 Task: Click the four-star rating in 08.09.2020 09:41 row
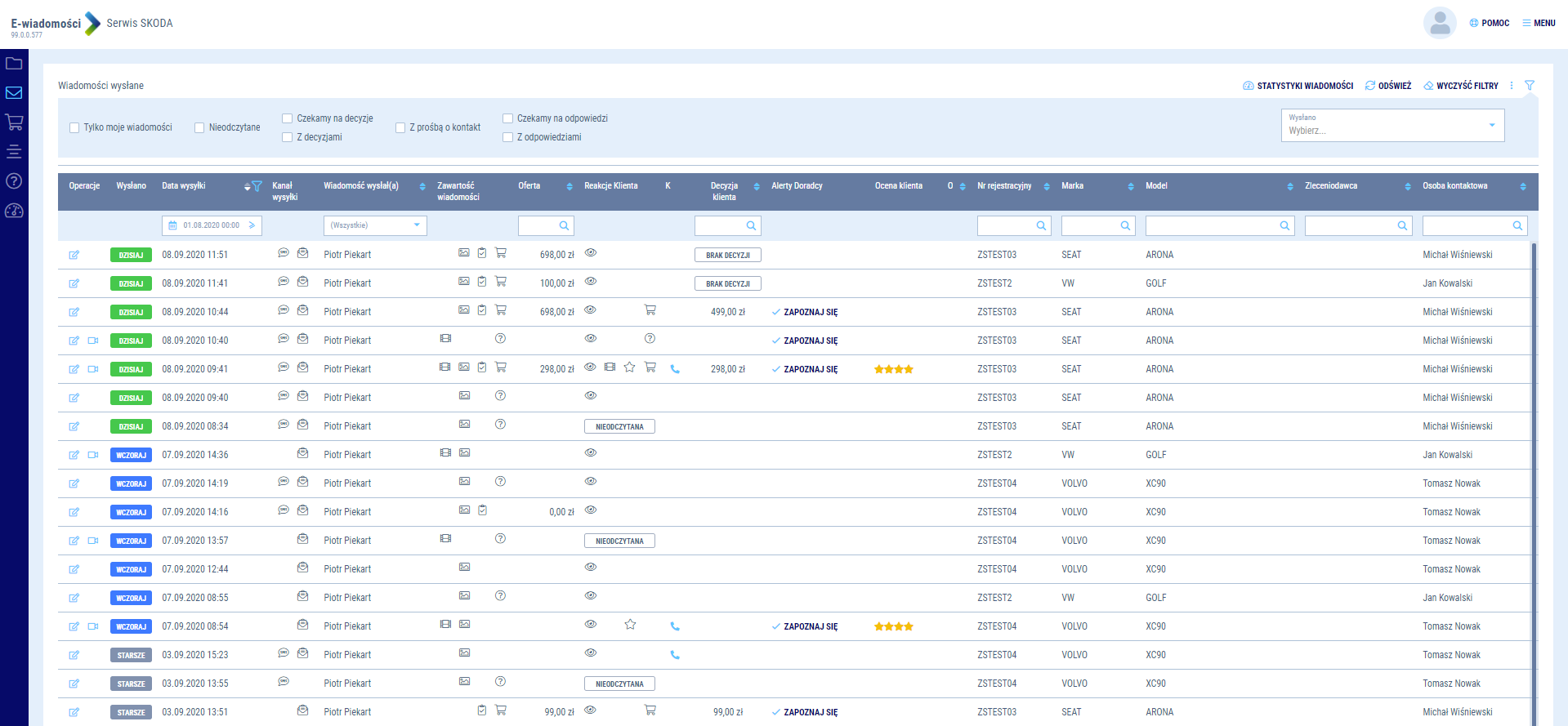(x=893, y=369)
